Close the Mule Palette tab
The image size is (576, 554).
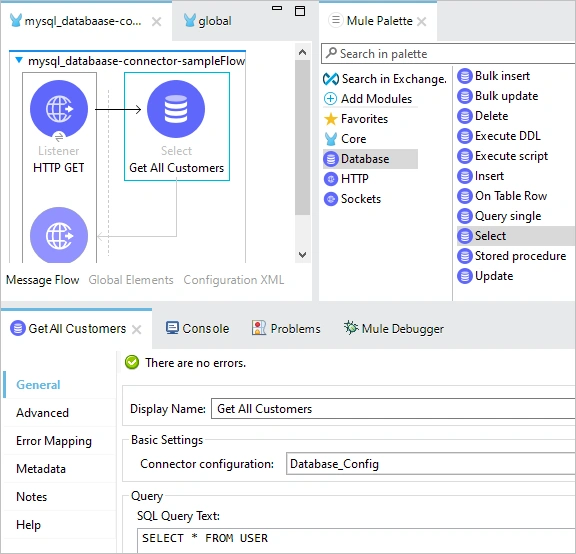422,22
